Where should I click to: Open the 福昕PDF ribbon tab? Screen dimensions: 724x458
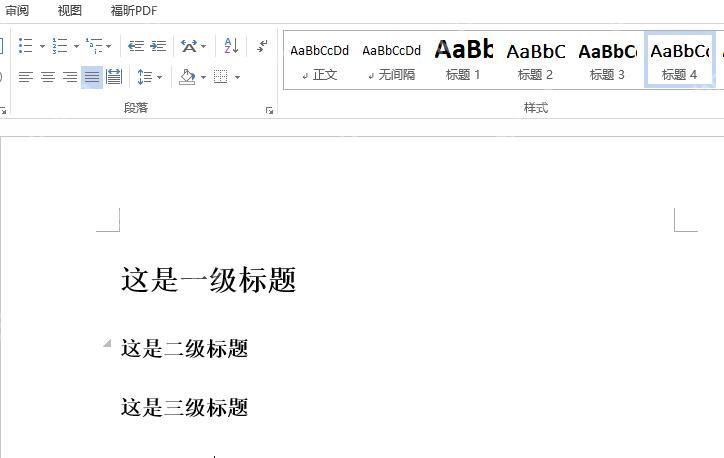pyautogui.click(x=134, y=10)
